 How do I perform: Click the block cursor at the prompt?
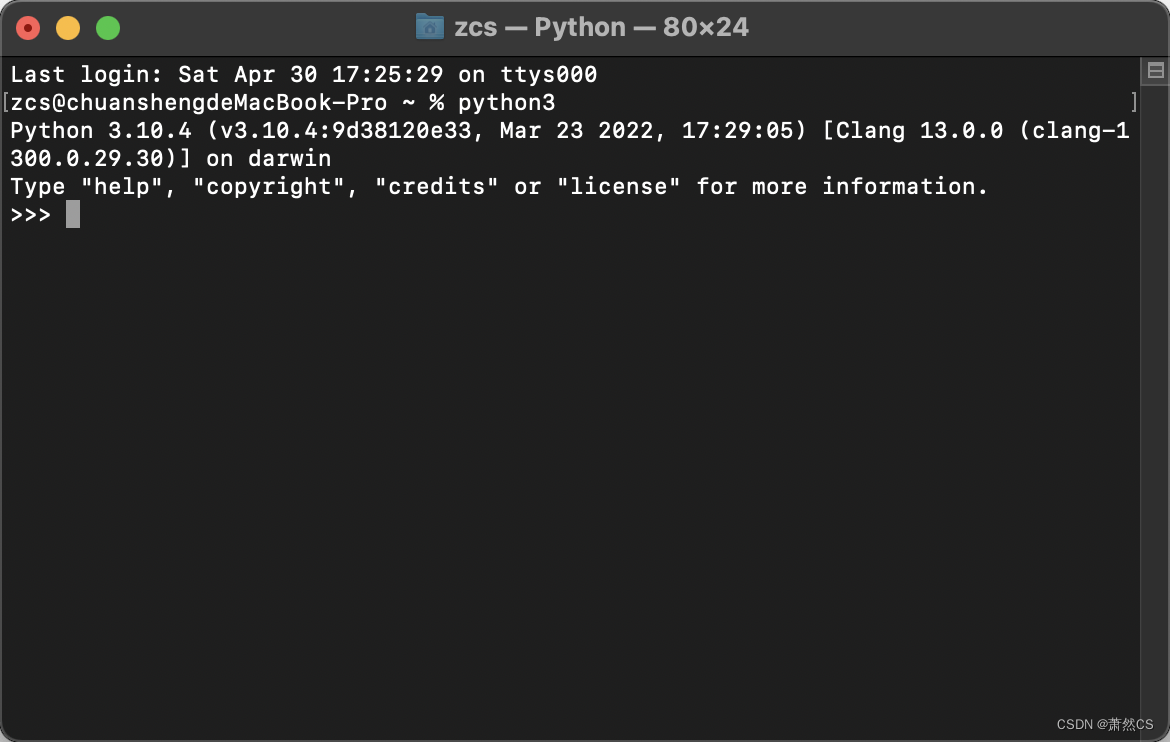tap(73, 214)
